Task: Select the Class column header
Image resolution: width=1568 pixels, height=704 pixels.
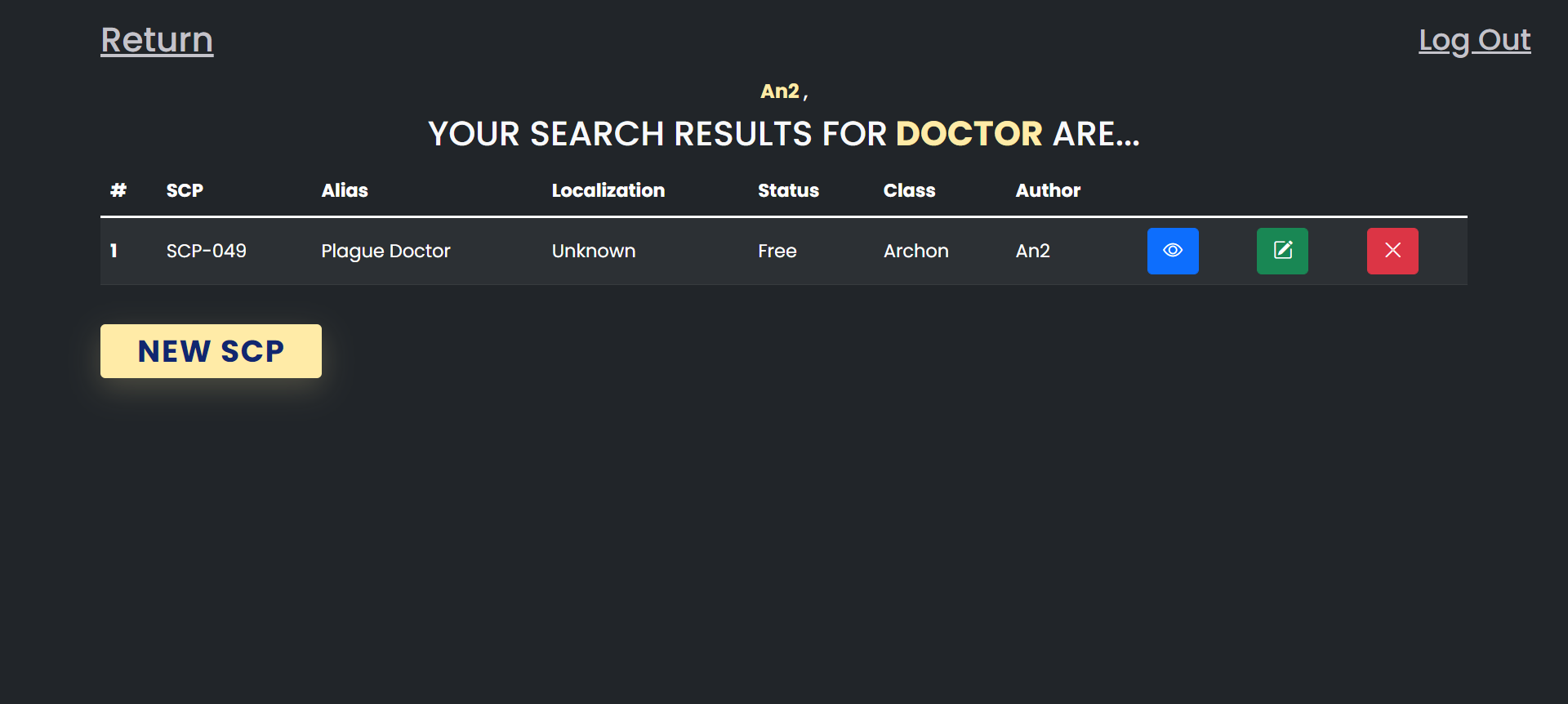Action: (909, 190)
